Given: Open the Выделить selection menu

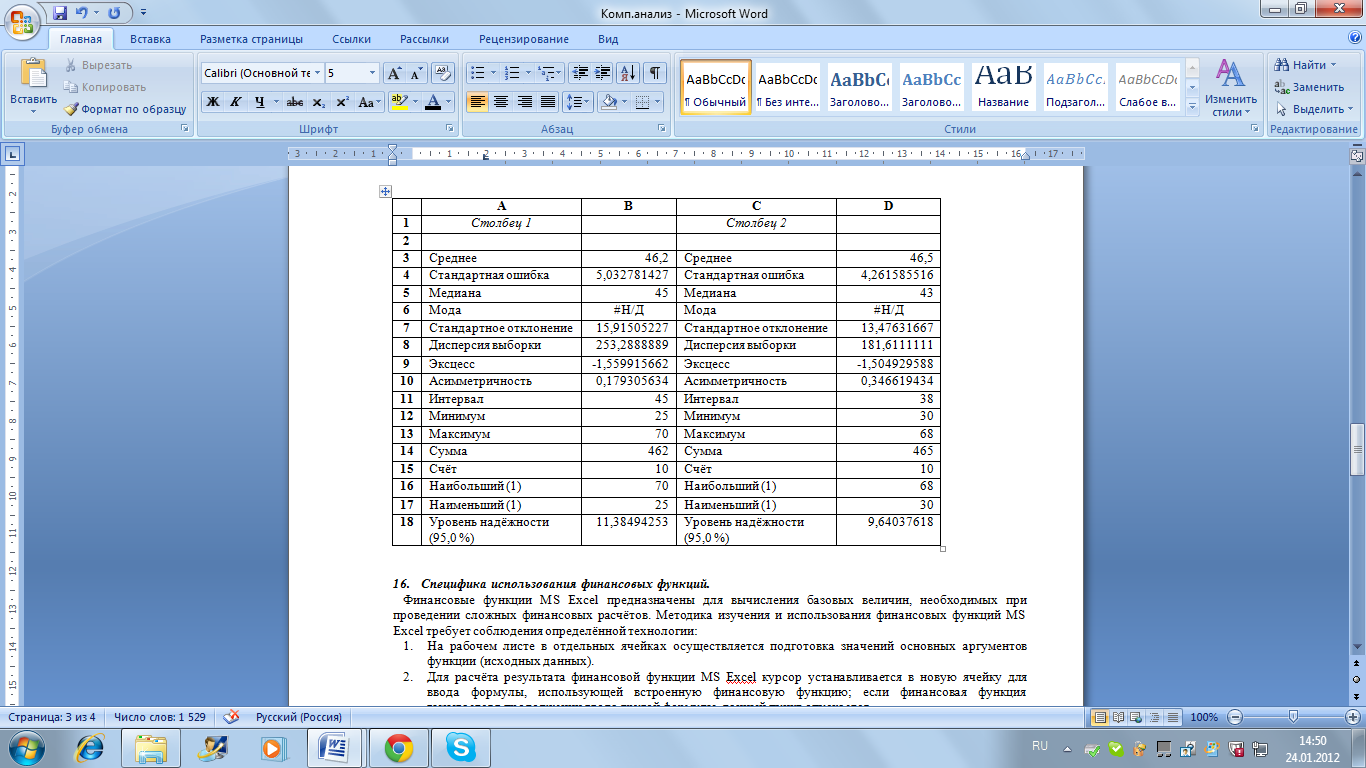Looking at the screenshot, I should click(1312, 109).
